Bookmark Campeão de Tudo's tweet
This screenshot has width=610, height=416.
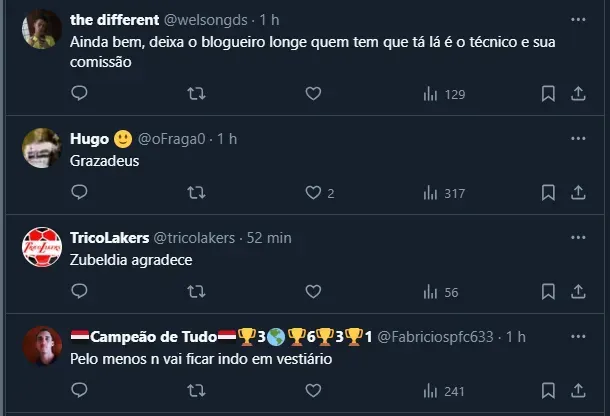coord(548,391)
